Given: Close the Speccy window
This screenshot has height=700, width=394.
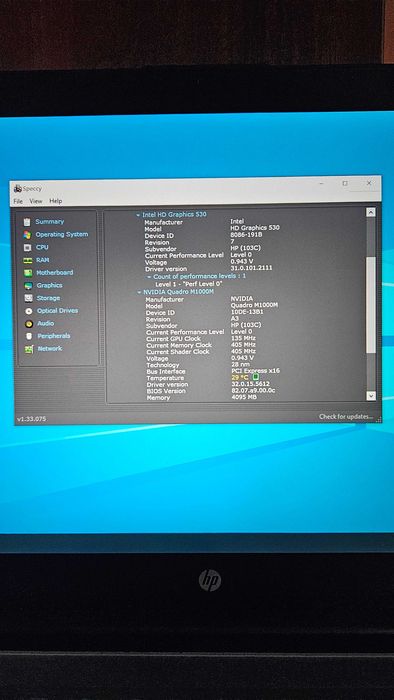Looking at the screenshot, I should [369, 183].
